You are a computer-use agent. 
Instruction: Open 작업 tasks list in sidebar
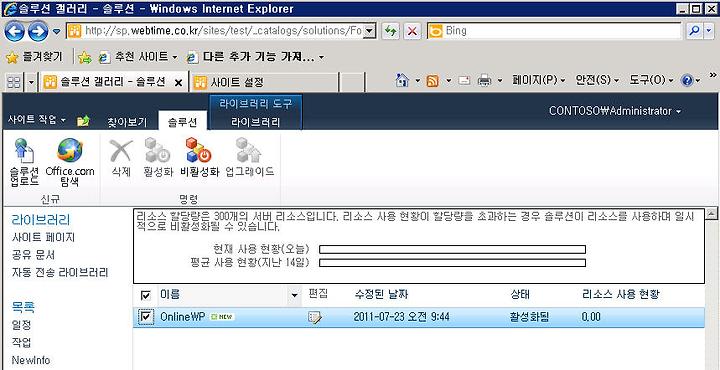click(x=21, y=342)
